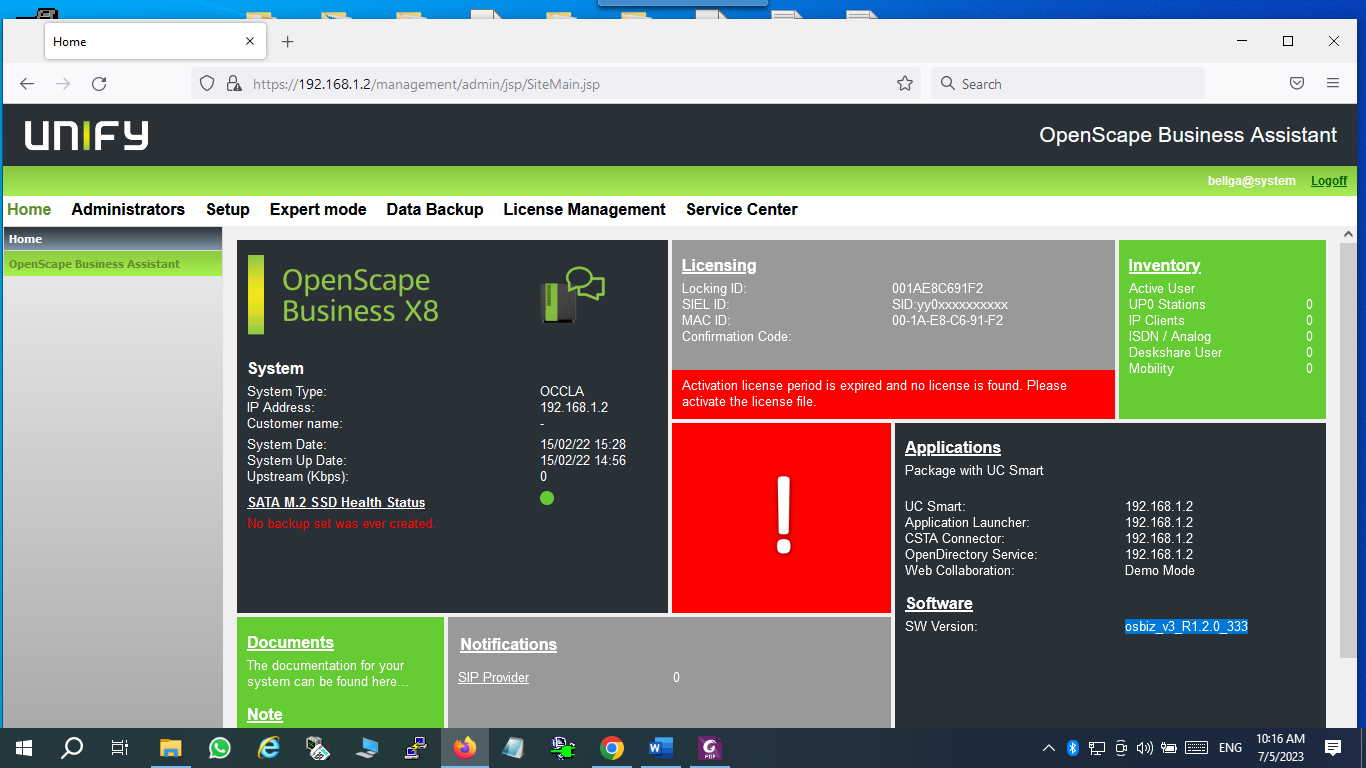Open Google Chrome from the taskbar
1366x768 pixels.
(x=612, y=748)
